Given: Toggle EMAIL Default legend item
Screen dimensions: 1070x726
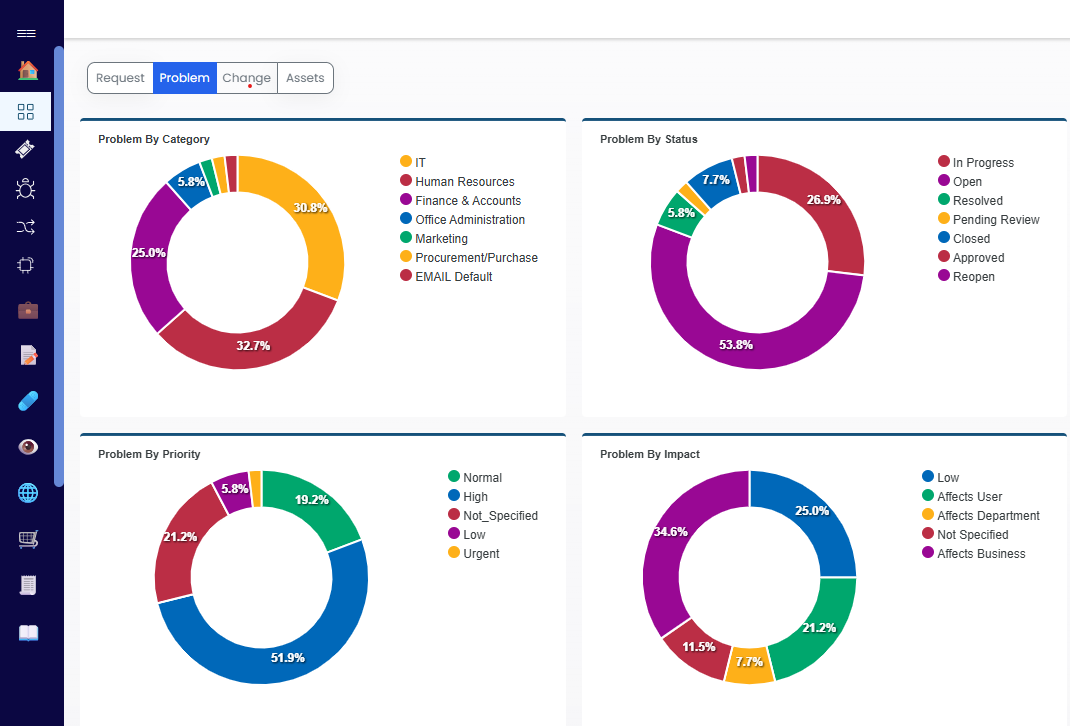Looking at the screenshot, I should (x=446, y=277).
